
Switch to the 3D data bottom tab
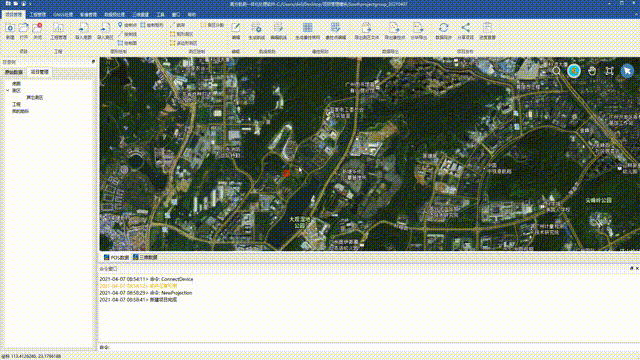145,258
